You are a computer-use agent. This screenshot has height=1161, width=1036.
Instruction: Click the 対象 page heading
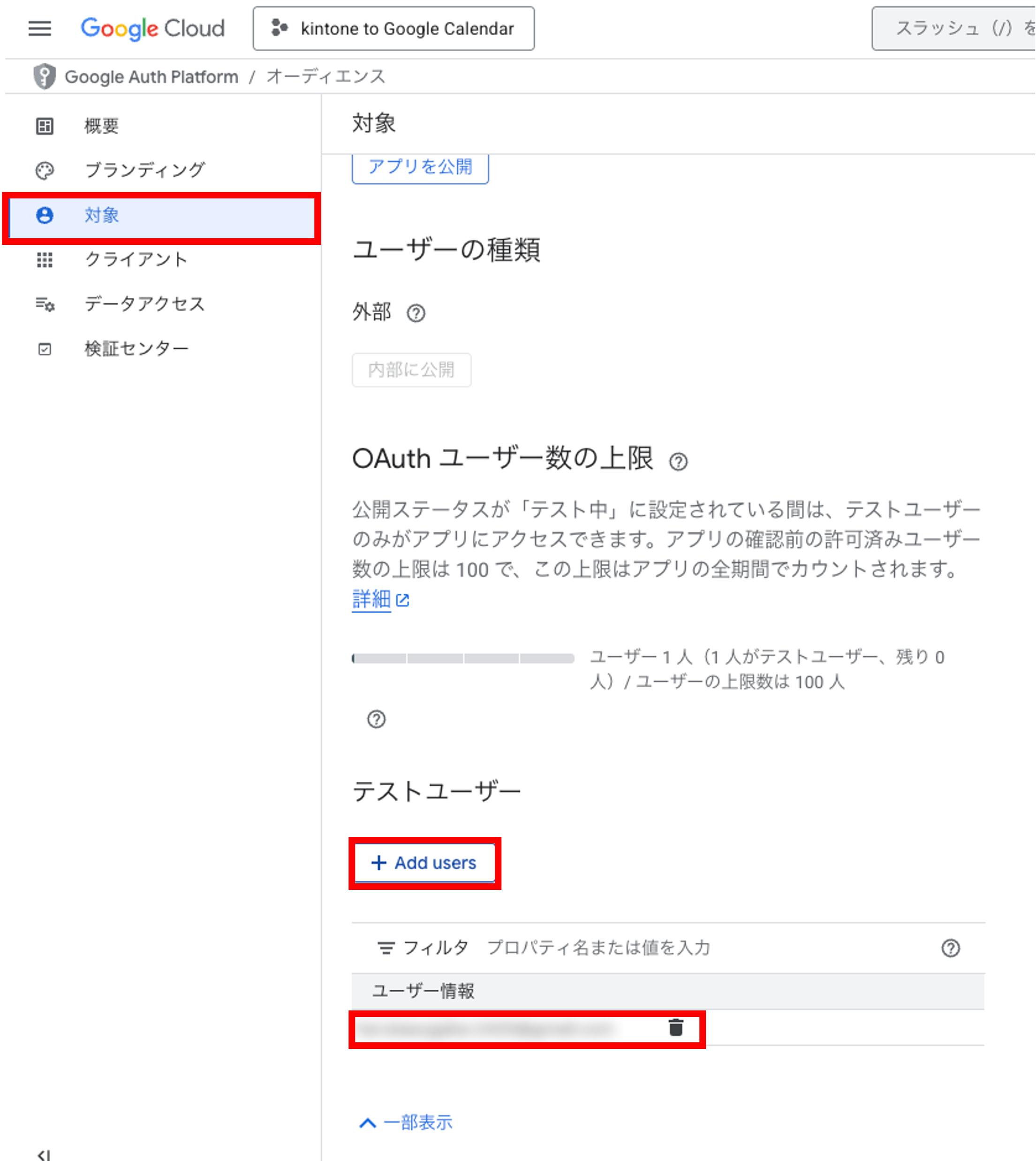tap(373, 123)
